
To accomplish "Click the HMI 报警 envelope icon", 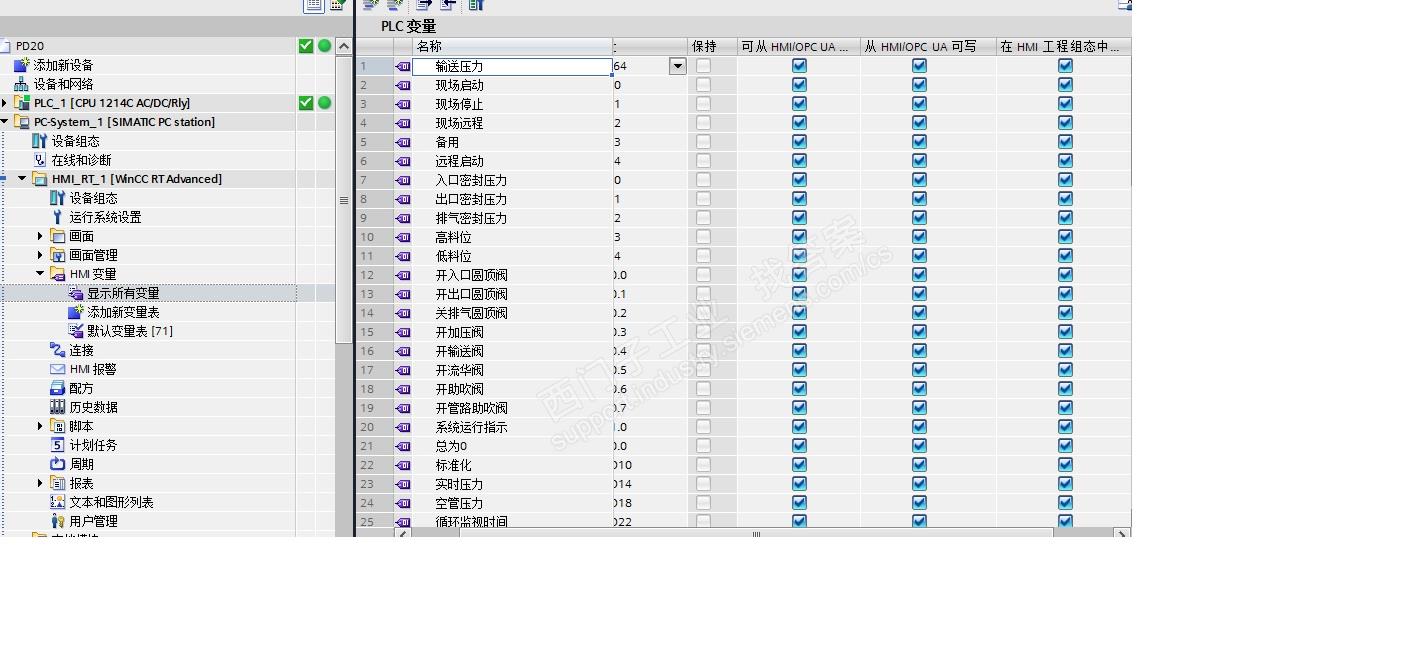I will pyautogui.click(x=58, y=369).
